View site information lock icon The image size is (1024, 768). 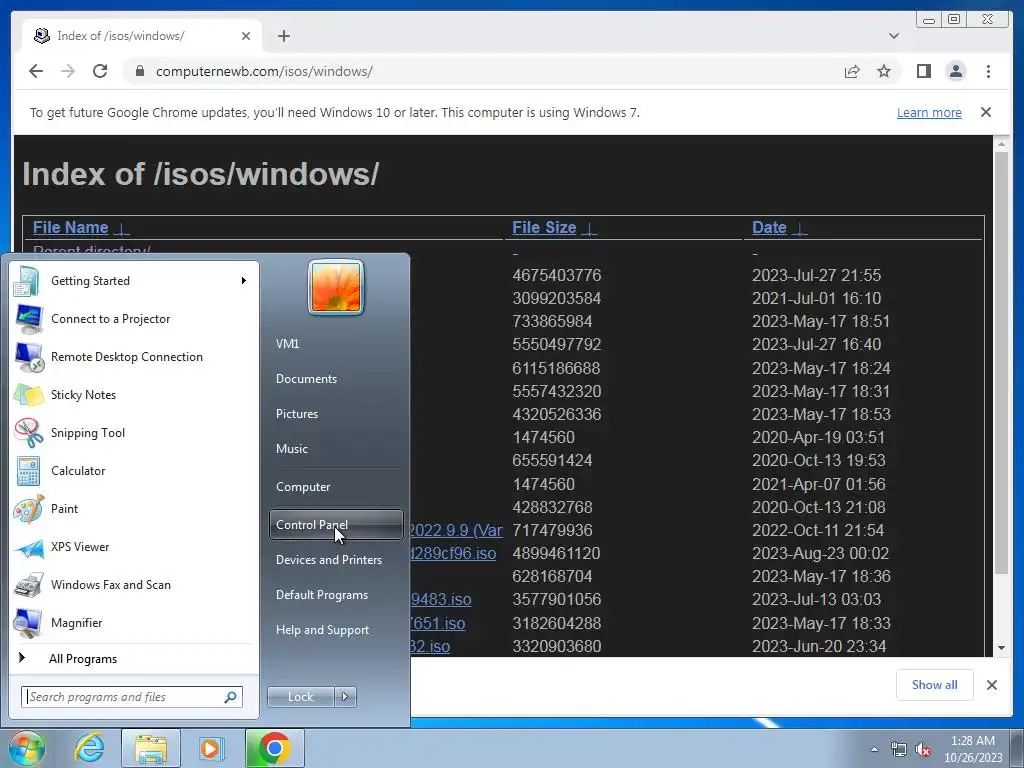point(140,71)
